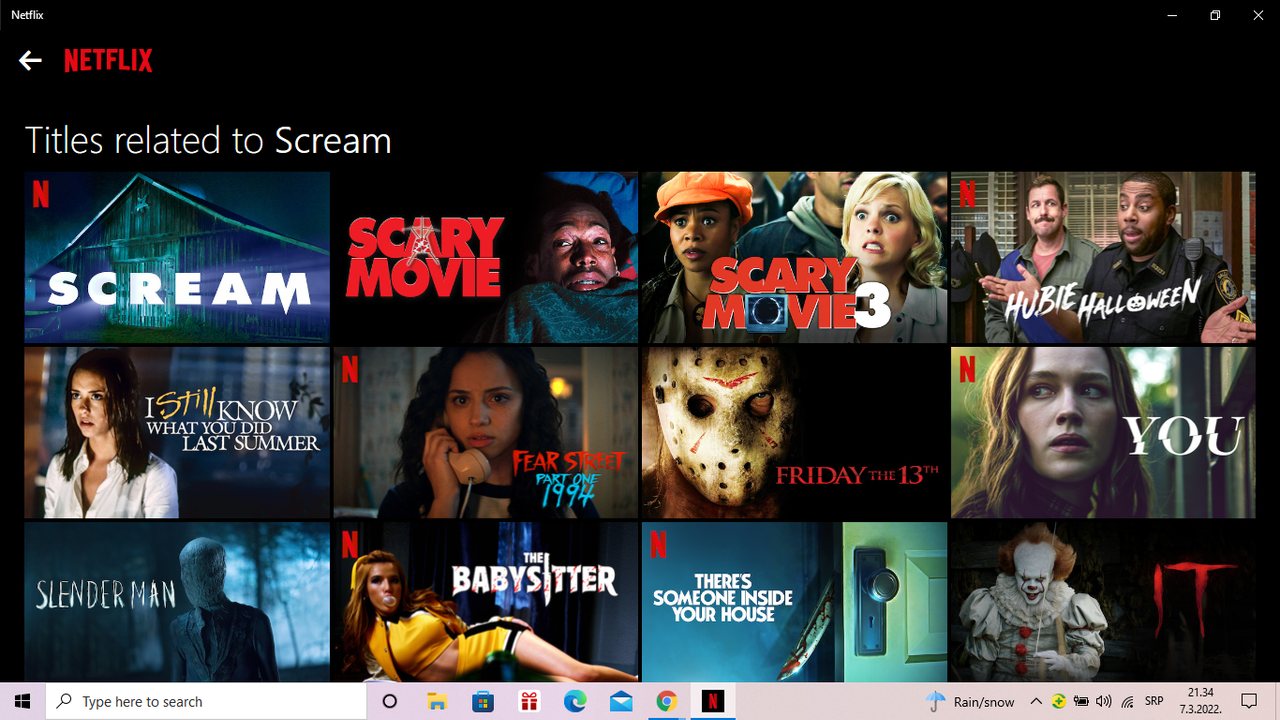Select the Scary Movie 3 thumbnail
The width and height of the screenshot is (1280, 720).
click(794, 257)
